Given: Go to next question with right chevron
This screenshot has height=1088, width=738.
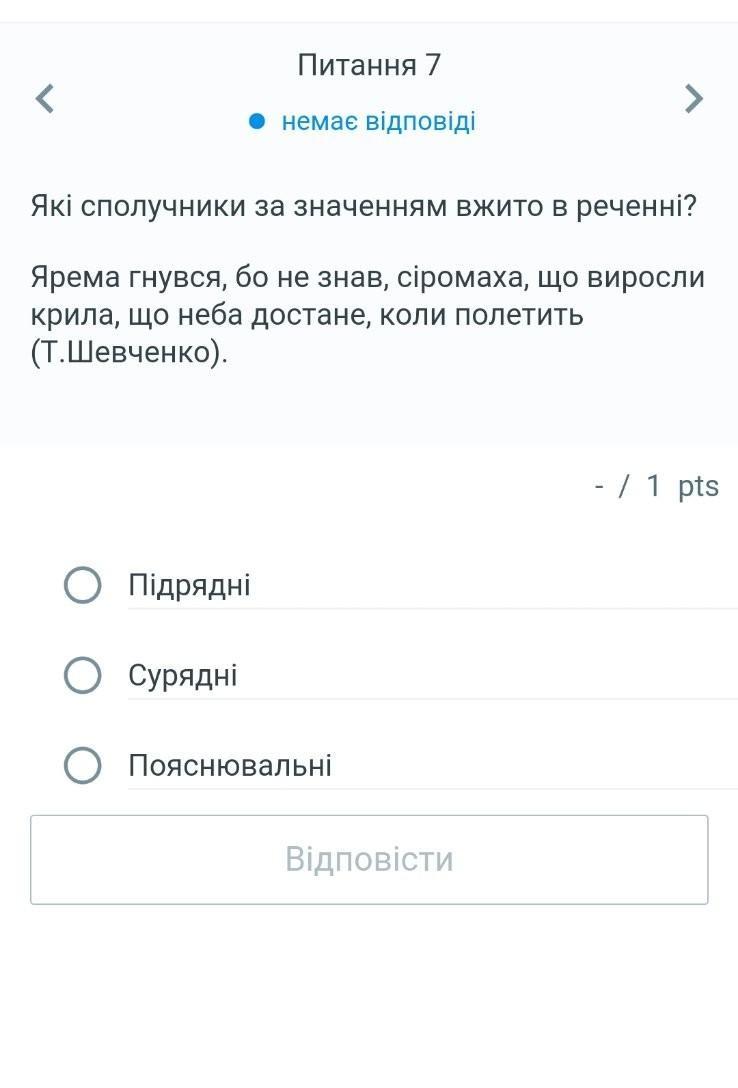Looking at the screenshot, I should [x=693, y=98].
